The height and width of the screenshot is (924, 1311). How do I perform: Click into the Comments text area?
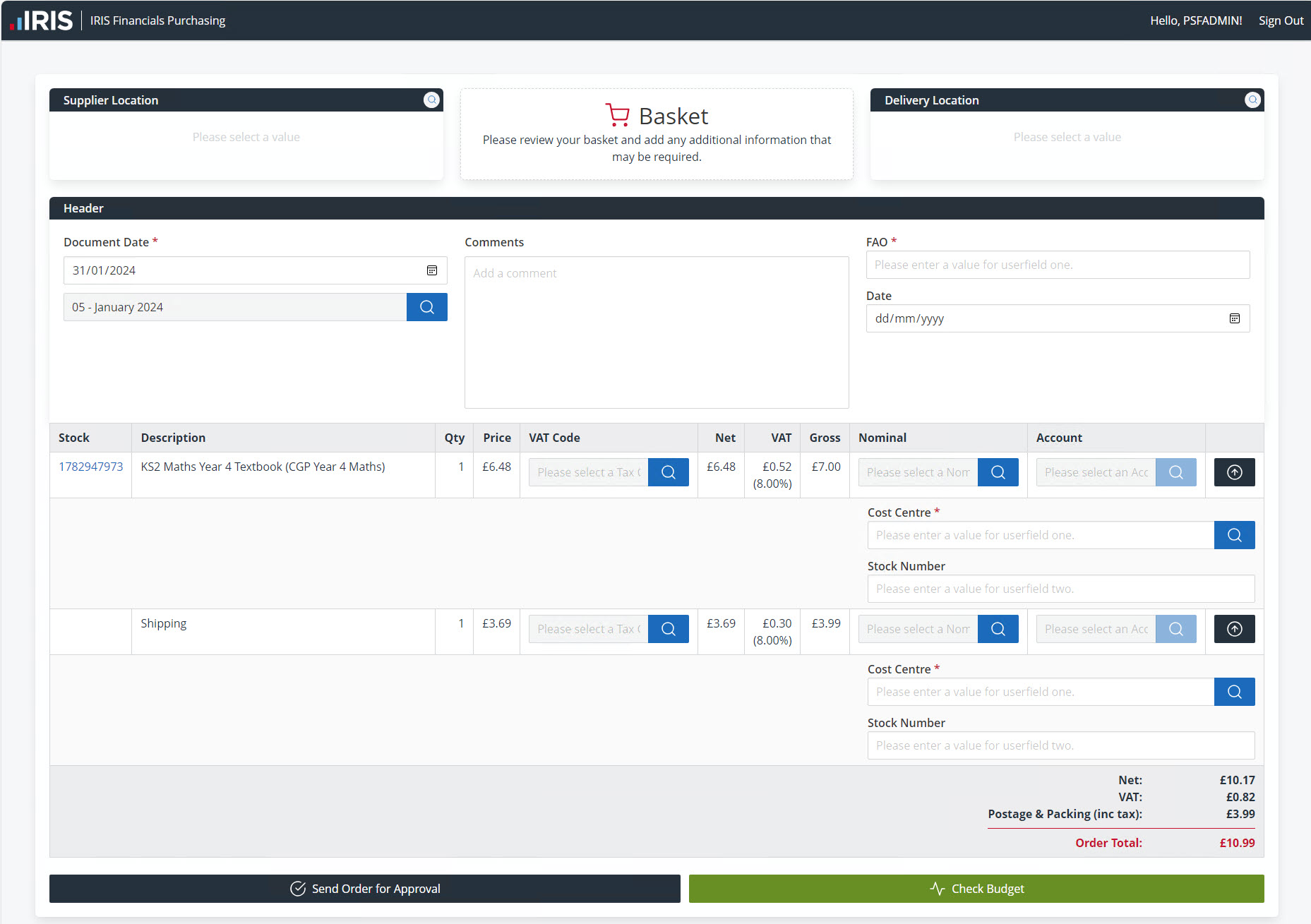coord(656,332)
